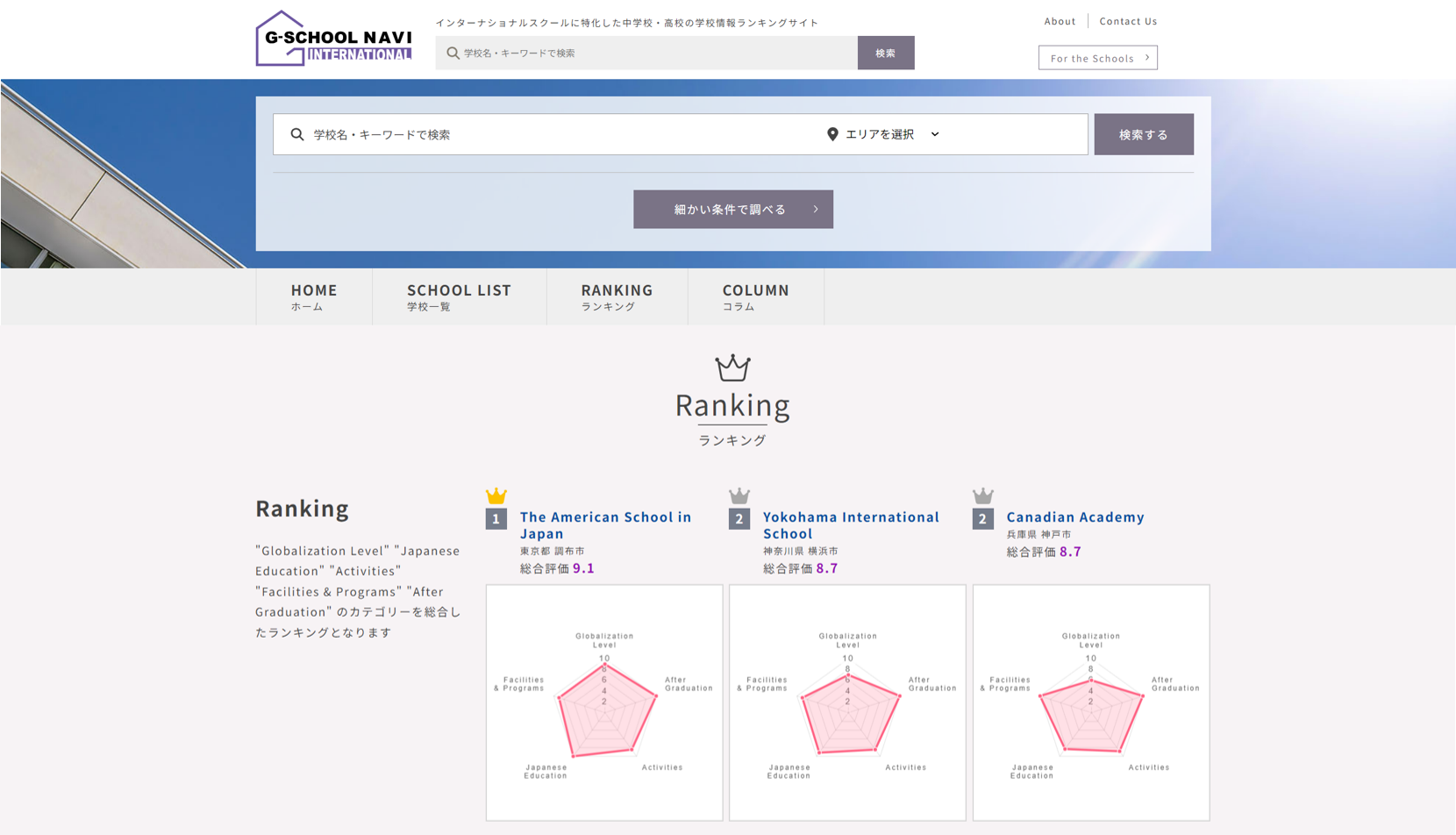Click the rank badge beside Yokohama International School
The image size is (1456, 835).
(x=739, y=518)
